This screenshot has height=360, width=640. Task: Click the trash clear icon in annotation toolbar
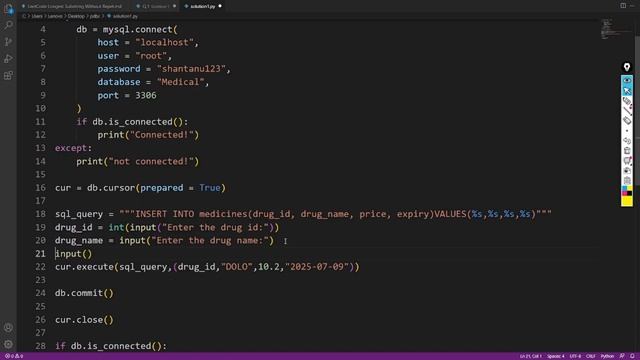[627, 151]
